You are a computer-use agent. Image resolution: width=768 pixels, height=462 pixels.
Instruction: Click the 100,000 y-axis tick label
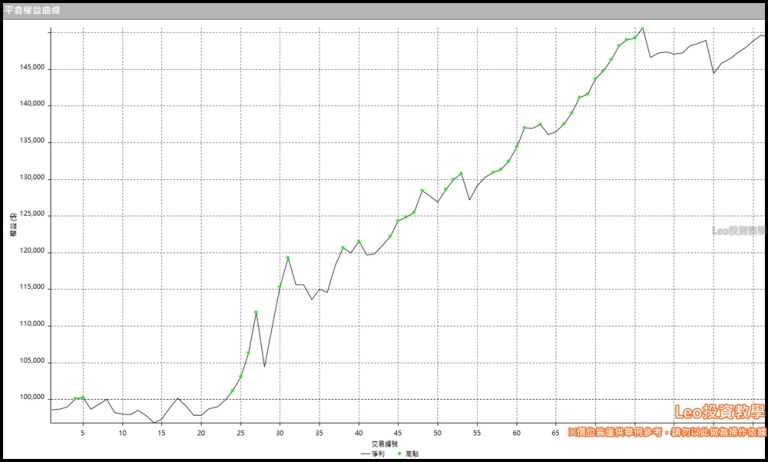coord(33,399)
